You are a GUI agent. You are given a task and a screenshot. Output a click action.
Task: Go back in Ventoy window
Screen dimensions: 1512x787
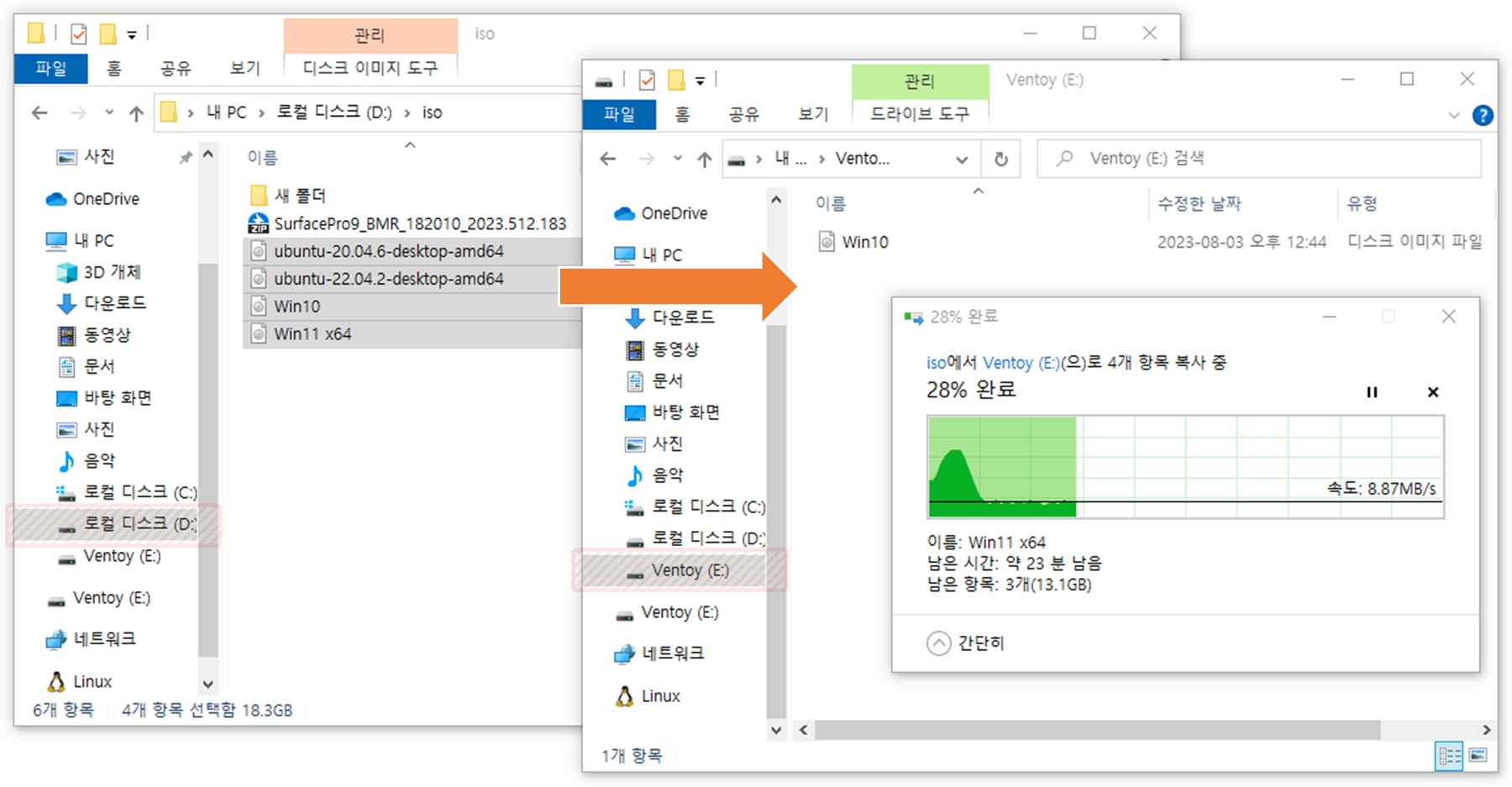(608, 159)
